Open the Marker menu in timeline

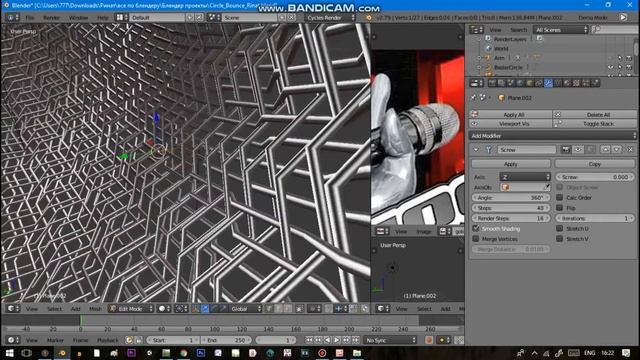pyautogui.click(x=55, y=340)
